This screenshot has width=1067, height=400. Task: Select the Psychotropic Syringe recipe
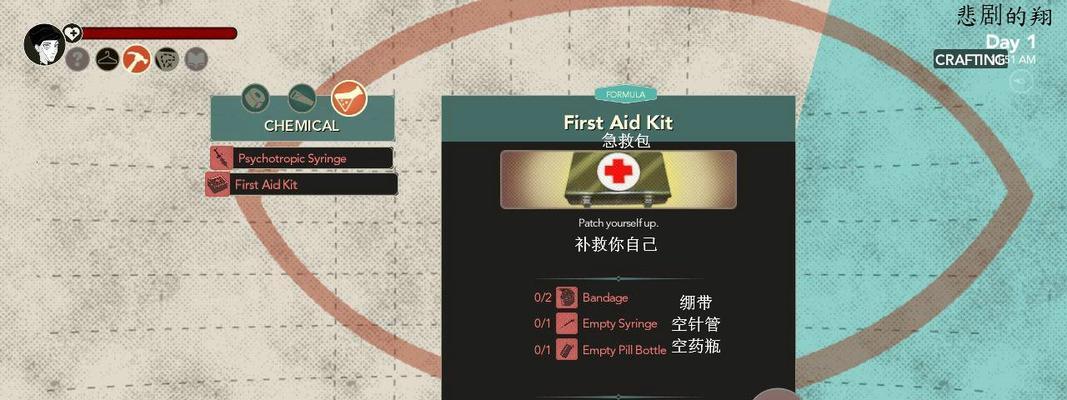(301, 158)
